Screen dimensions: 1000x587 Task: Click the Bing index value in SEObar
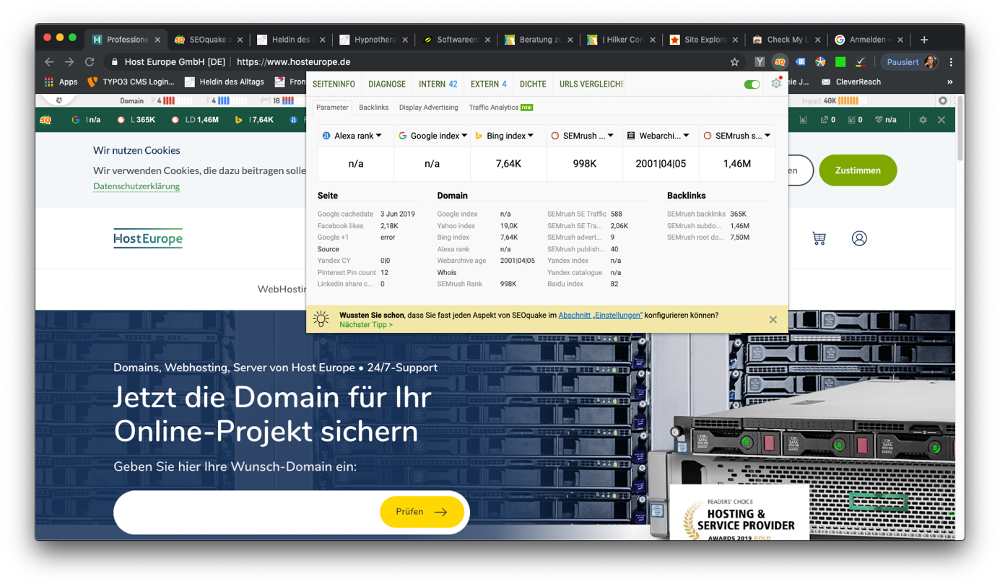click(255, 119)
